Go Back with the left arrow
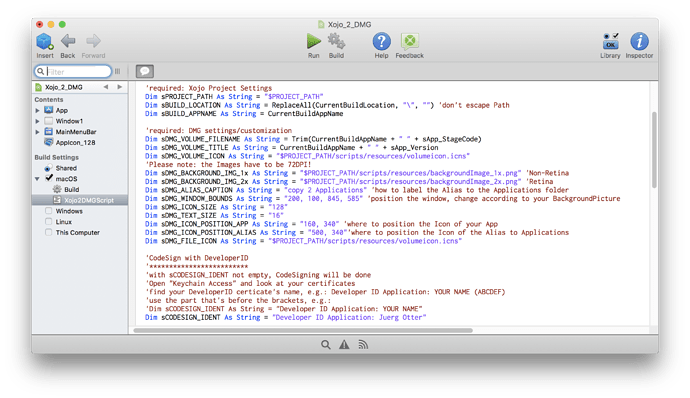The width and height of the screenshot is (690, 398). point(68,41)
